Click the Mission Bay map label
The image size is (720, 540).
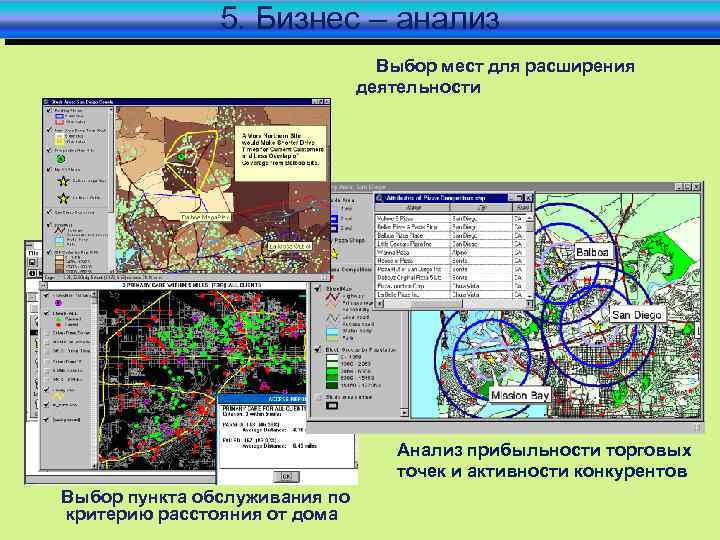[519, 395]
